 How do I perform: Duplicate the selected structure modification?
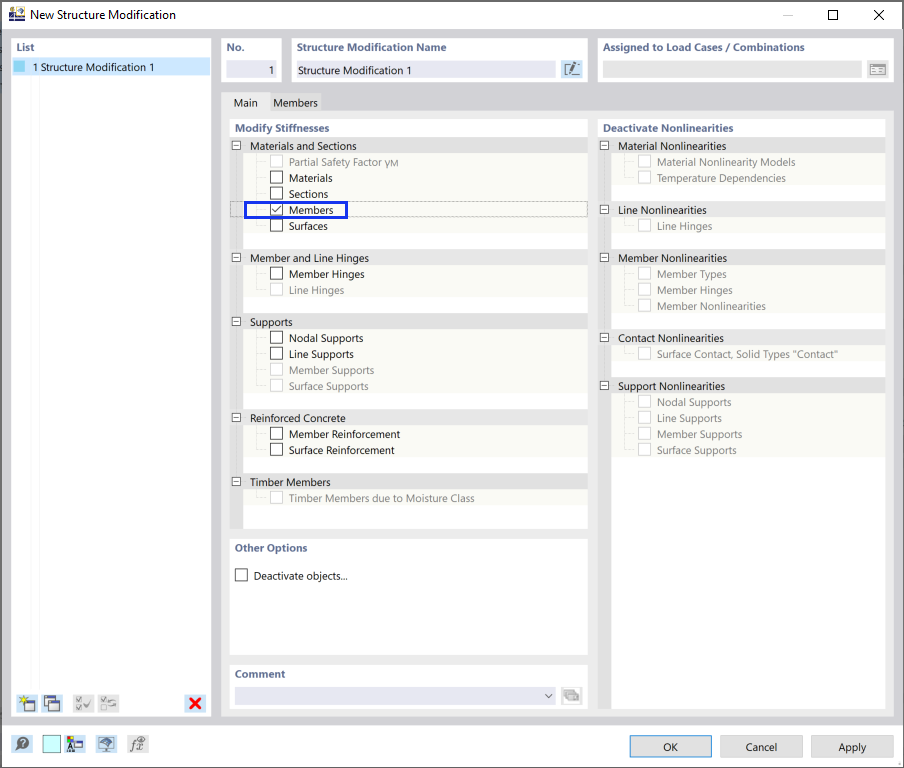[x=52, y=703]
